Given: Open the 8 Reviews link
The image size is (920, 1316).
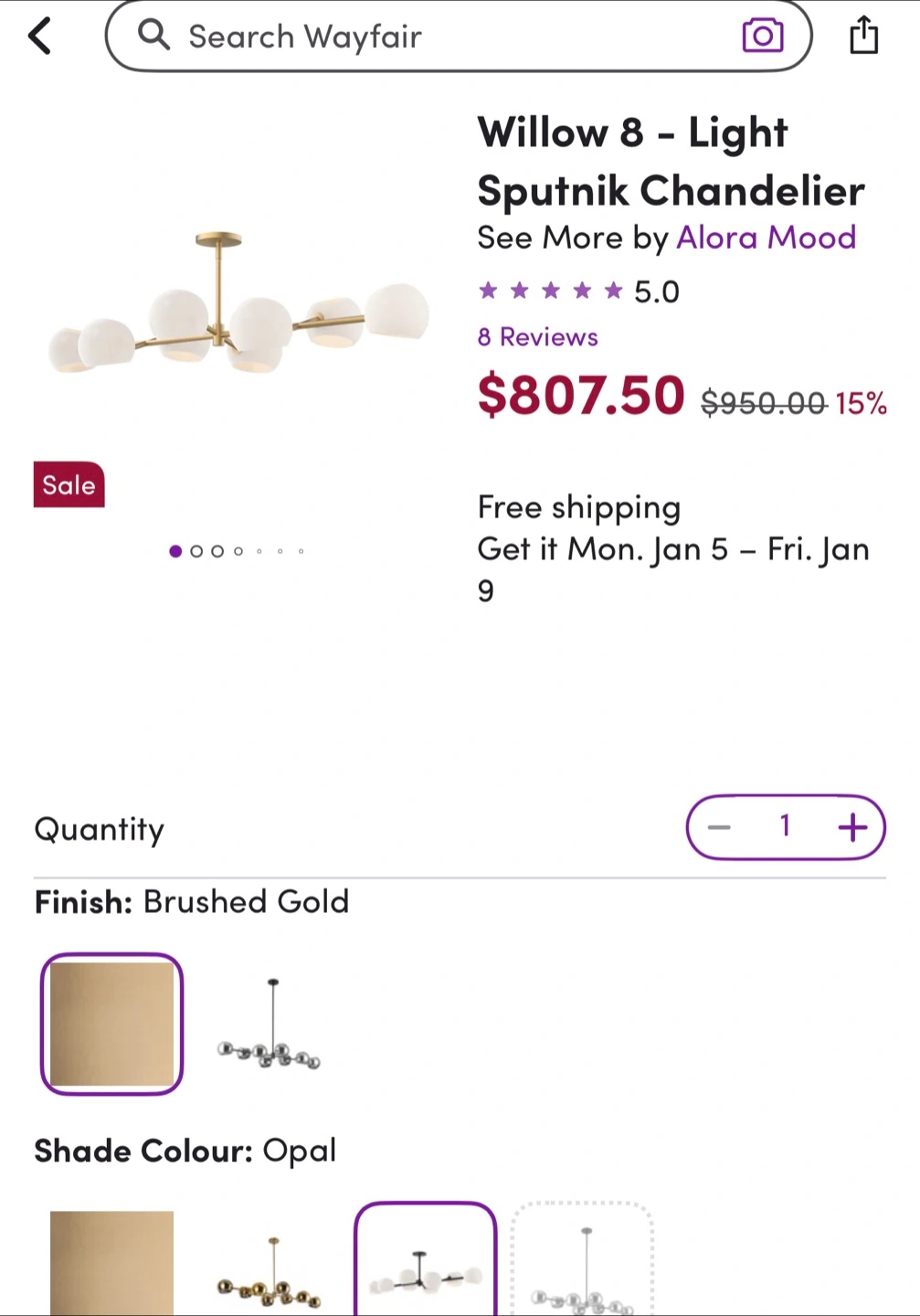Looking at the screenshot, I should click(537, 337).
